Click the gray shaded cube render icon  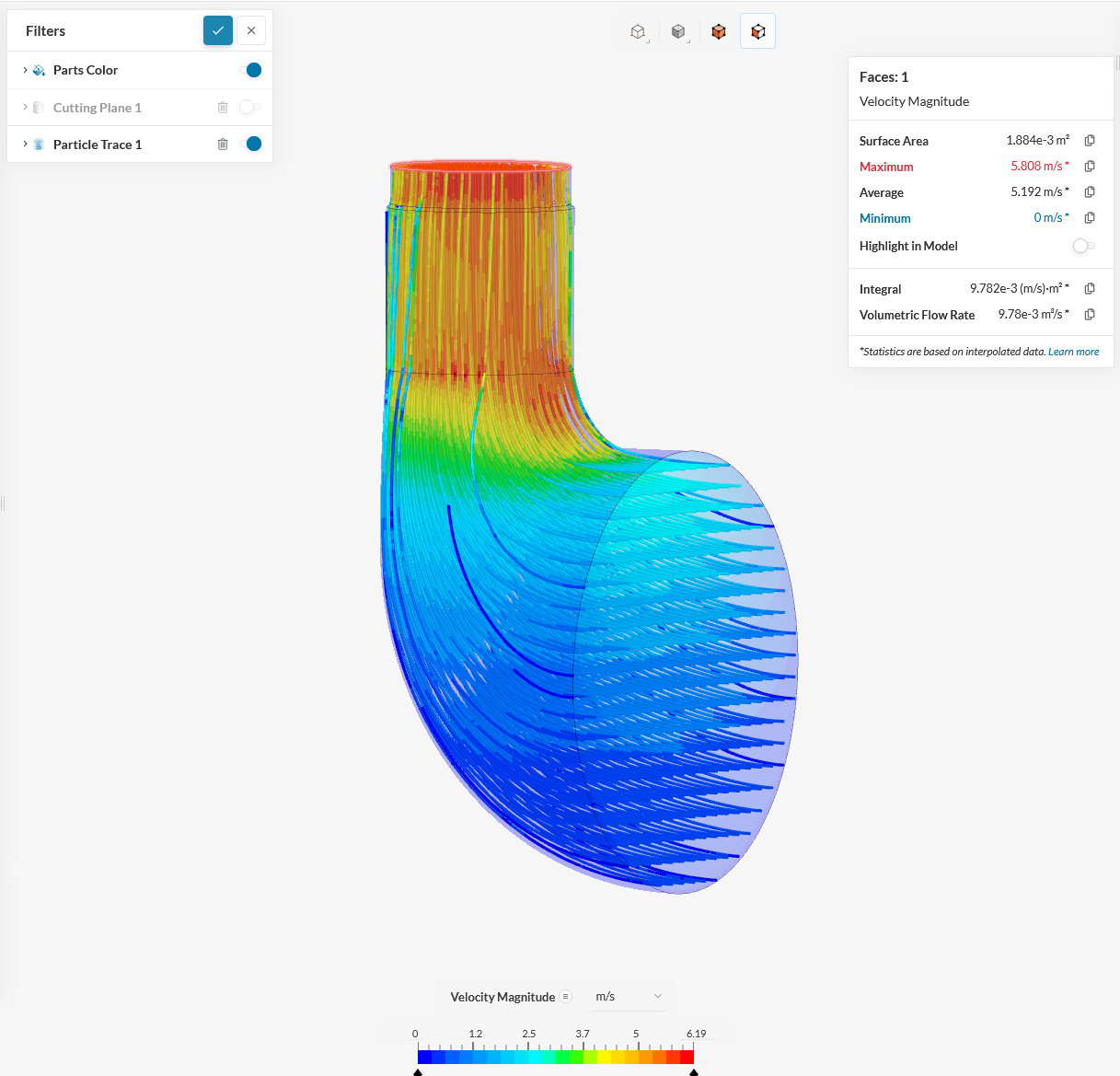678,31
